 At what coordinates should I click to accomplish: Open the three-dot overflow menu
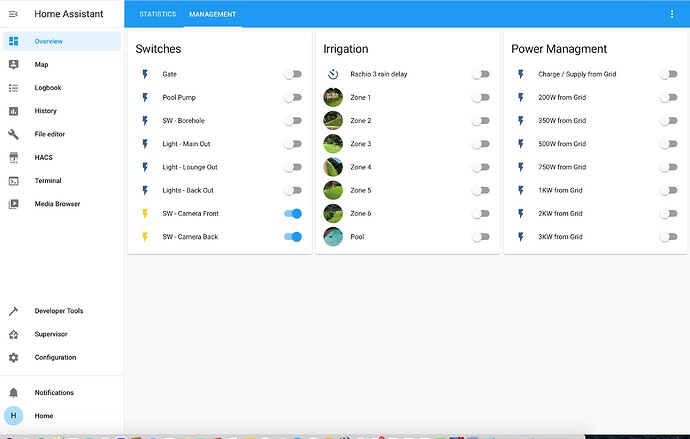coord(672,14)
